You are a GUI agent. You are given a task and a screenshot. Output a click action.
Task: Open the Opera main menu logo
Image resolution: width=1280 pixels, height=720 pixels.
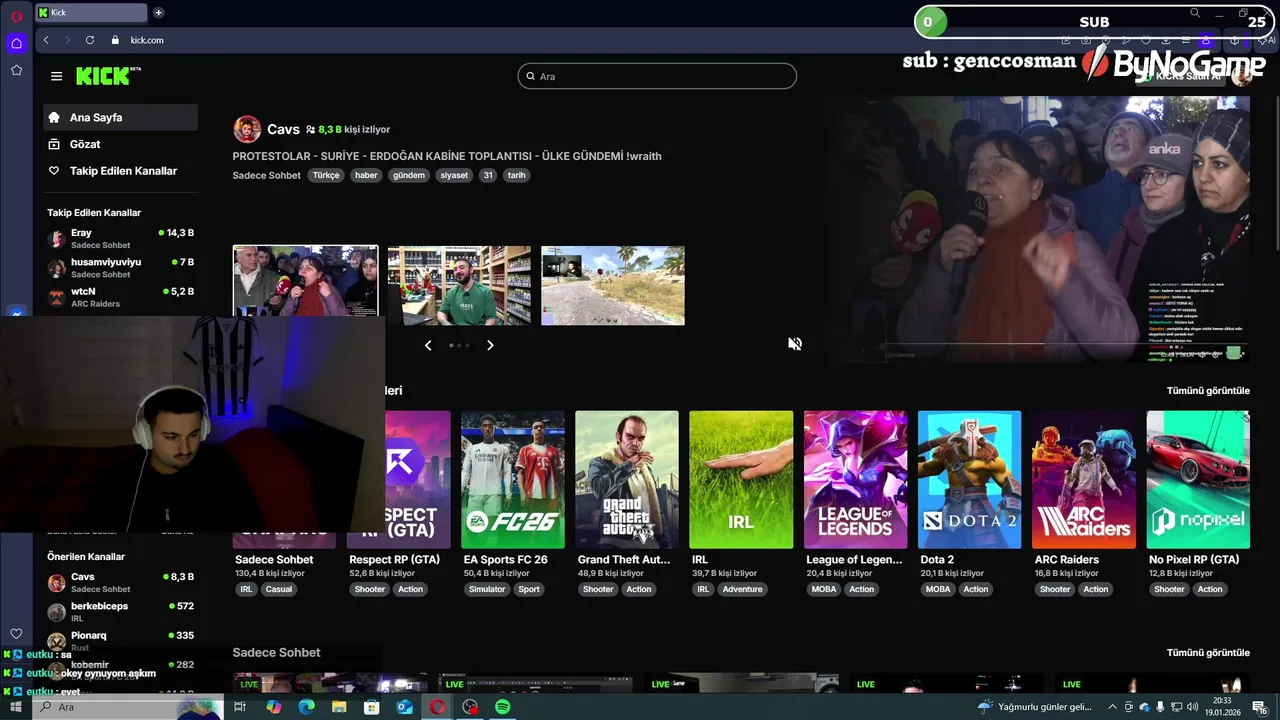16,16
